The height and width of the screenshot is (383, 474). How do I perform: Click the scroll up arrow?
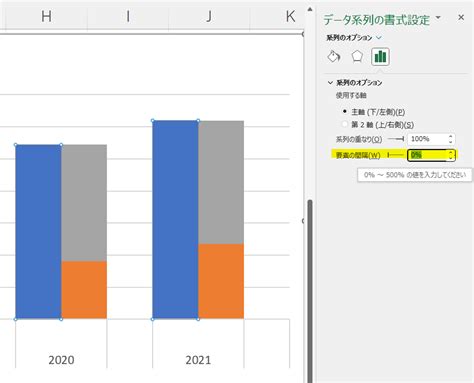click(310, 10)
